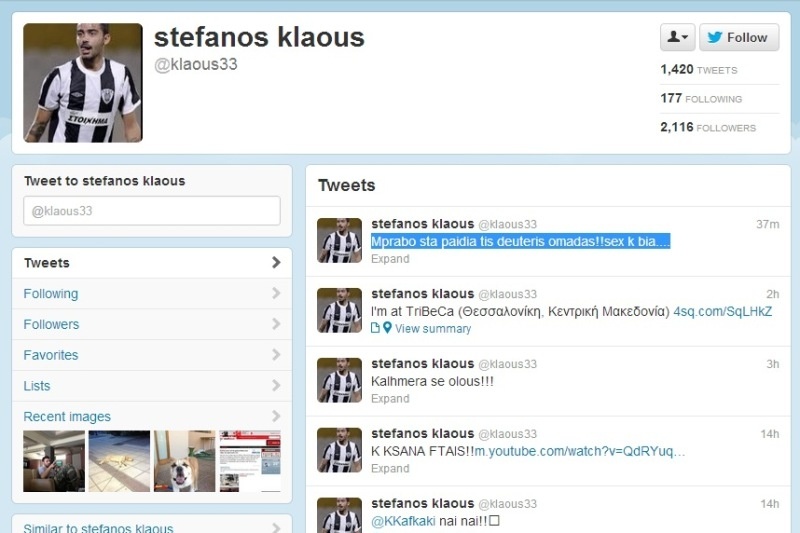This screenshot has height=533, width=800.
Task: Click the large profile photo of stefanos klaous
Action: point(83,83)
